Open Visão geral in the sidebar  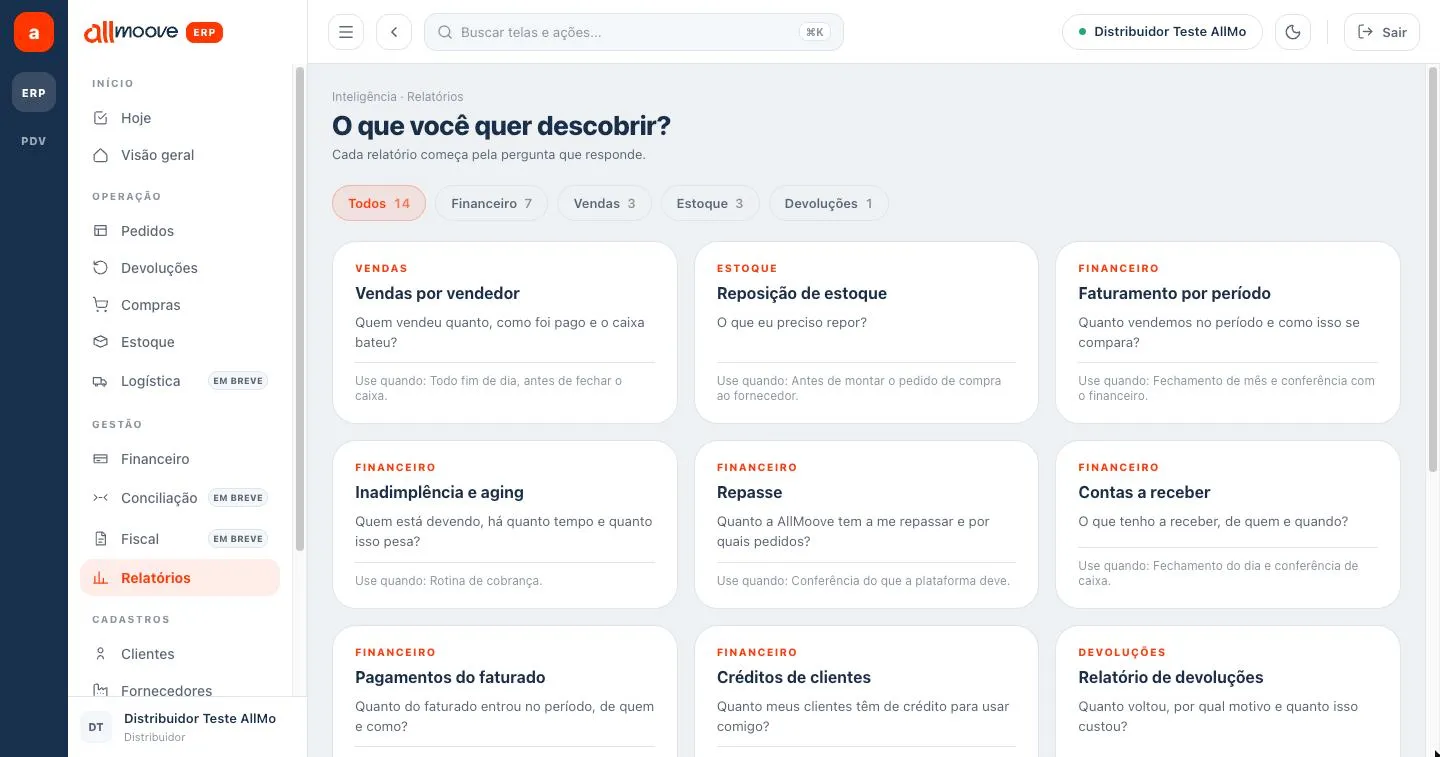click(x=180, y=155)
